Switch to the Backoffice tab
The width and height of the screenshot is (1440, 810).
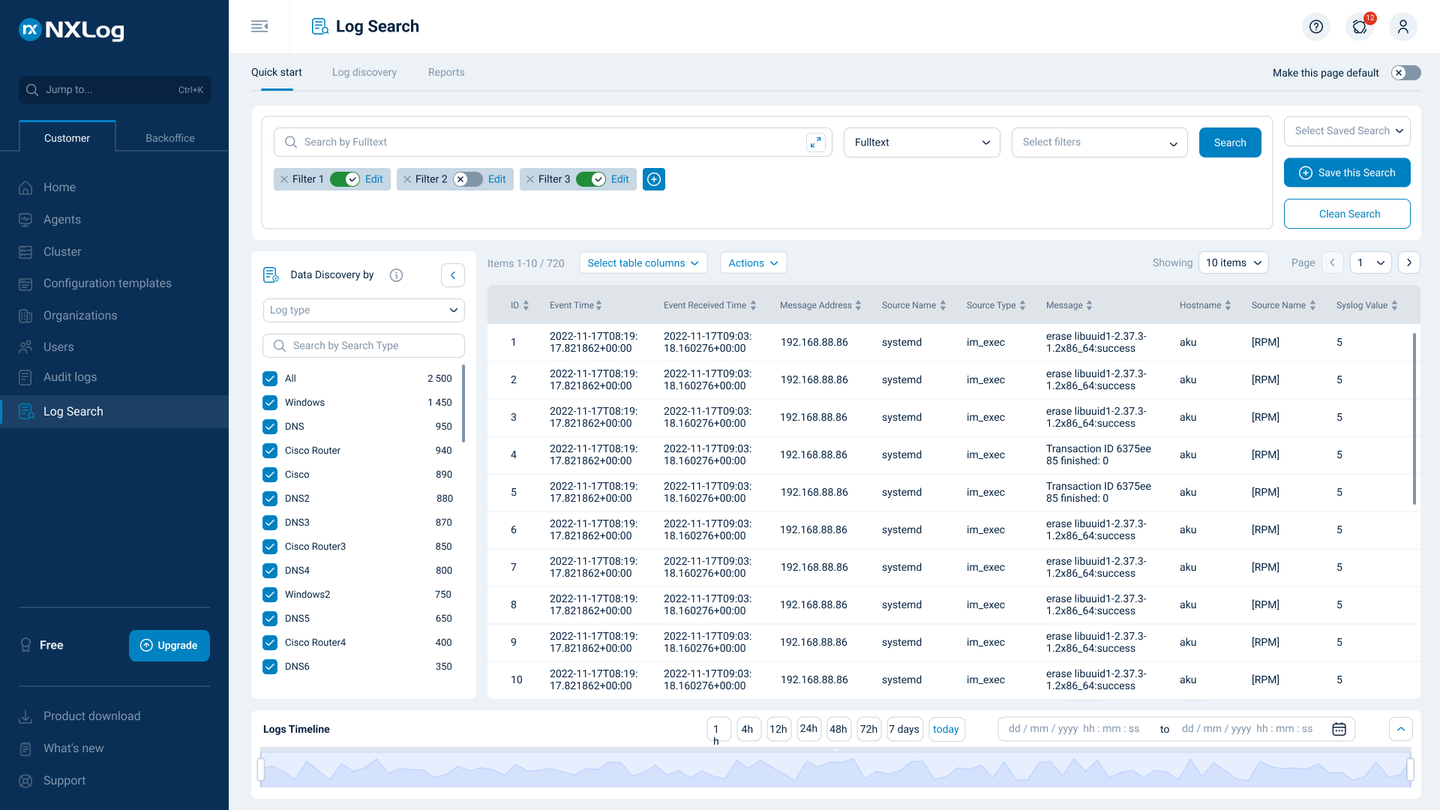[x=170, y=138]
